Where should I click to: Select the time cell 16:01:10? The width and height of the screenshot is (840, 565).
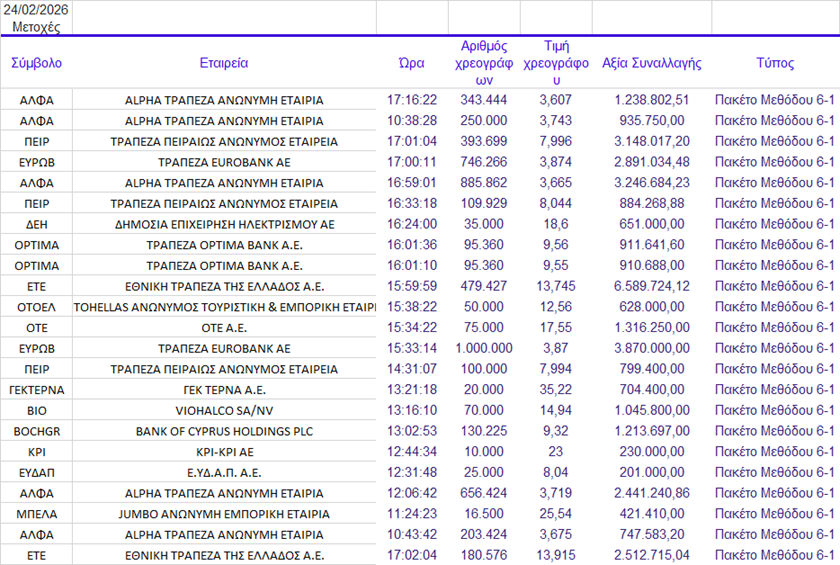click(x=412, y=266)
